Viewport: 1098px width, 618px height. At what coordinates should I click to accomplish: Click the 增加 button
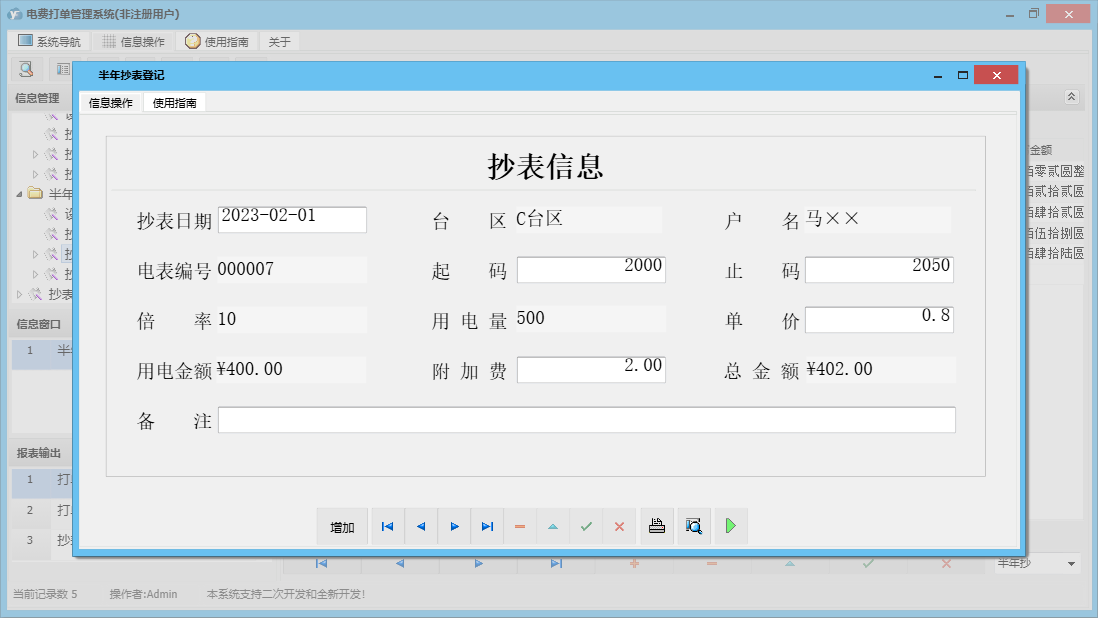(x=341, y=526)
